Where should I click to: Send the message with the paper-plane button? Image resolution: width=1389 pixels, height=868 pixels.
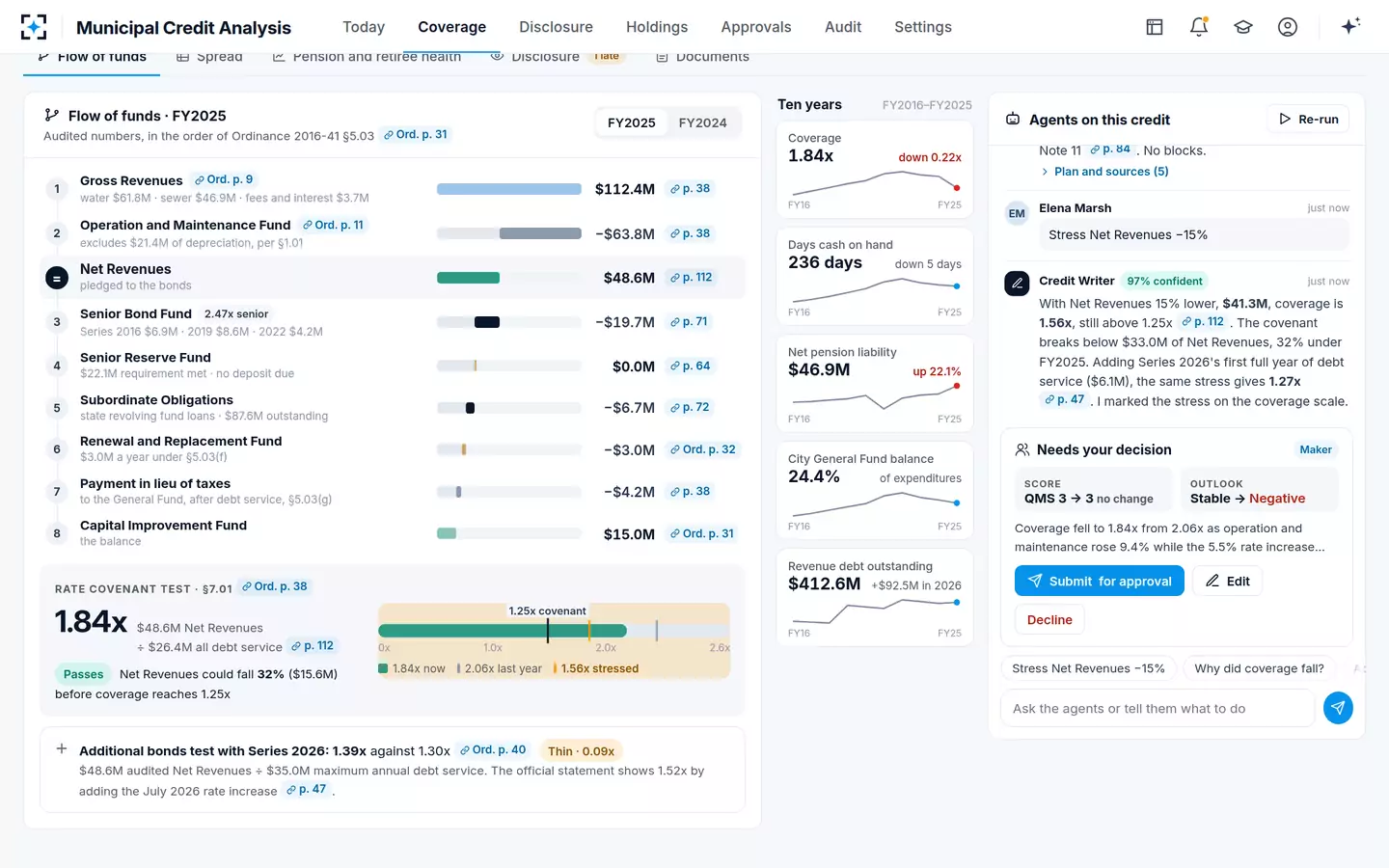1338,708
